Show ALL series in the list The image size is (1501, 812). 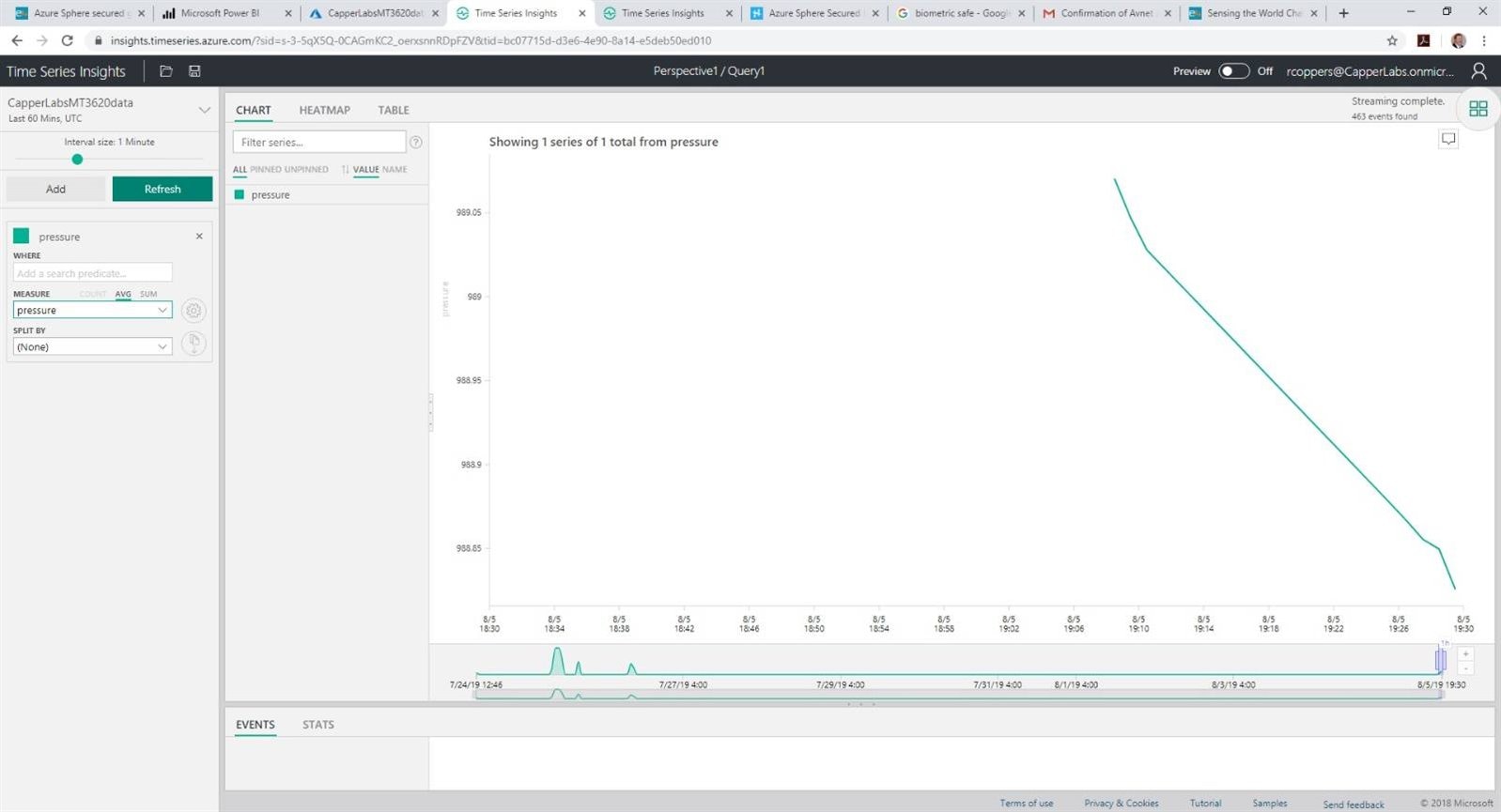pos(240,170)
